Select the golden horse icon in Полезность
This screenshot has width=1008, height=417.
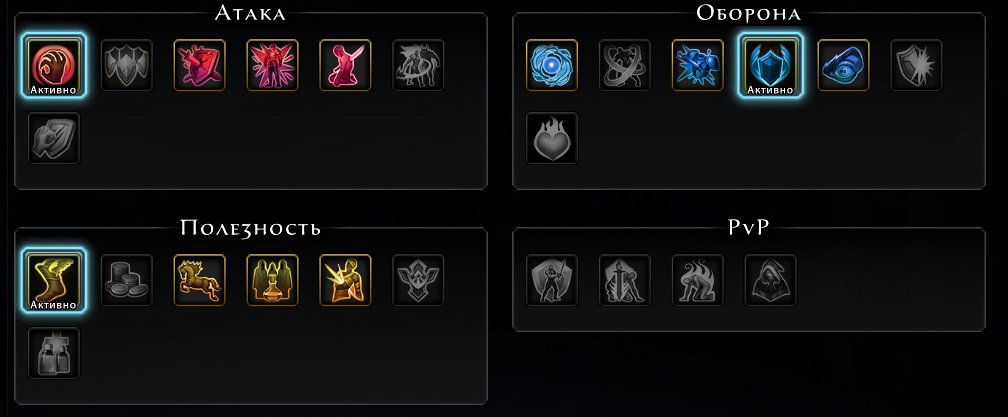200,280
